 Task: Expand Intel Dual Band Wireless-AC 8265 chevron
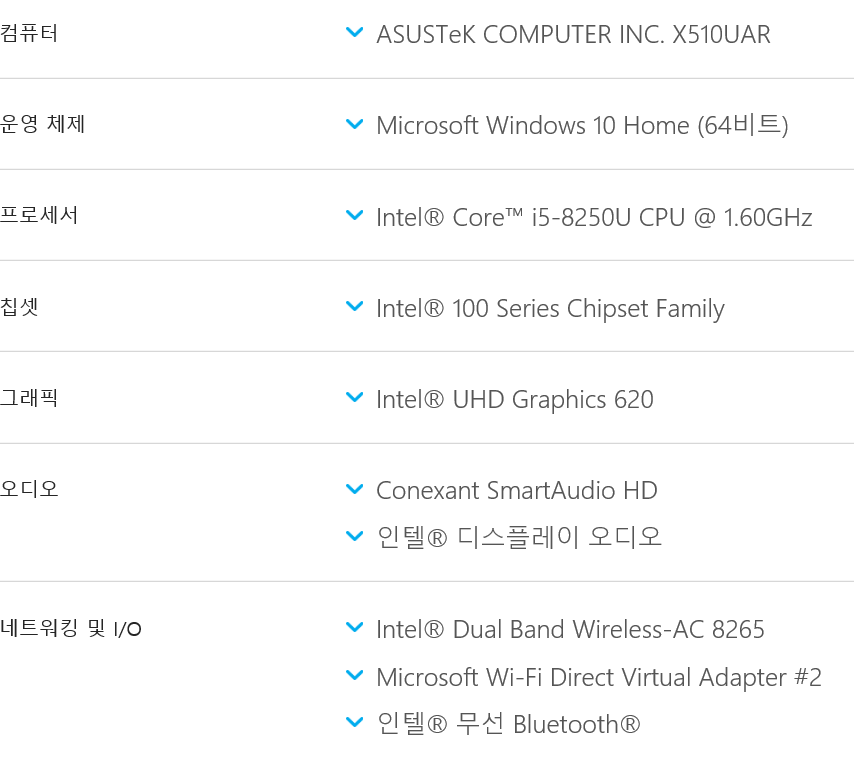click(x=355, y=627)
